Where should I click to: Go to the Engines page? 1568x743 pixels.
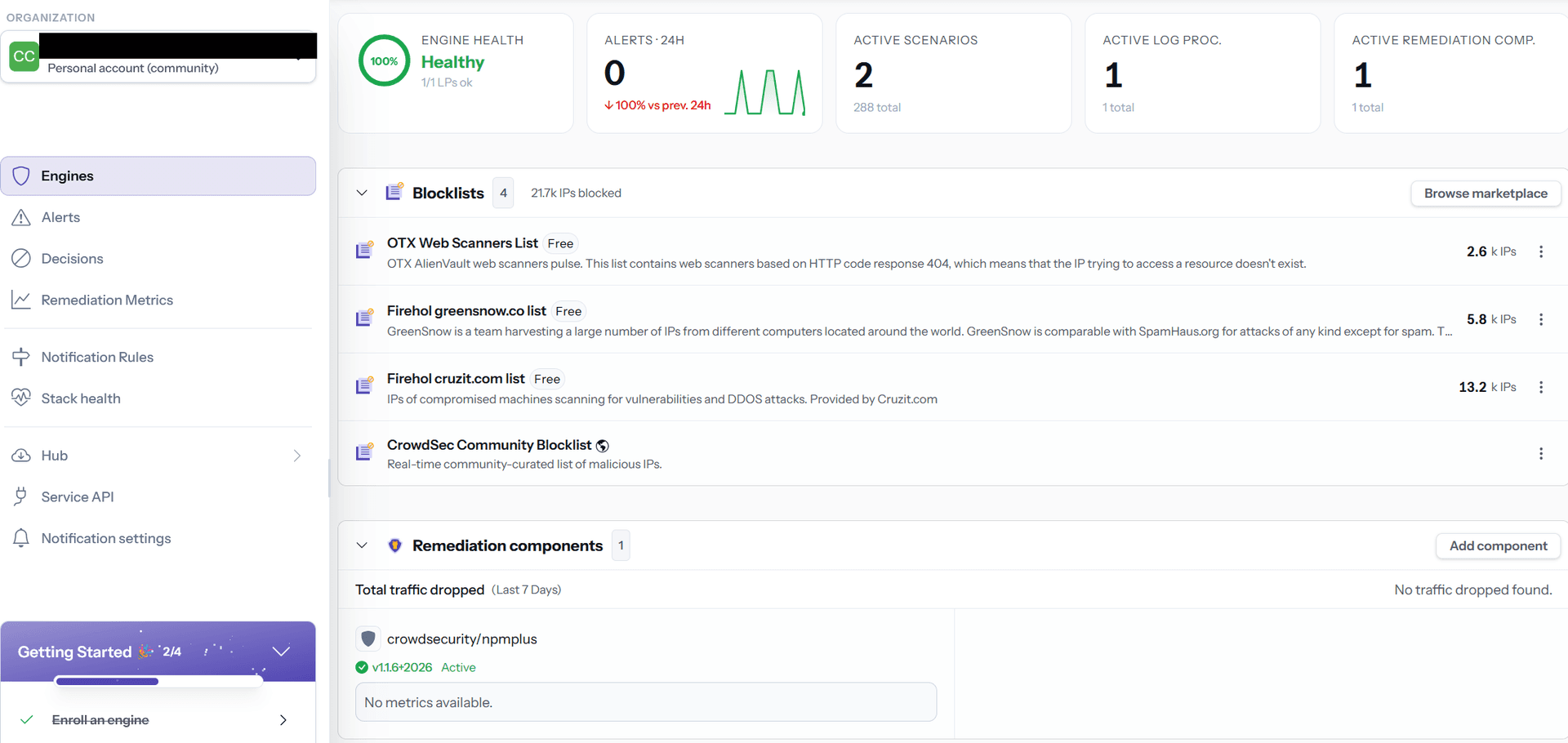coord(158,176)
